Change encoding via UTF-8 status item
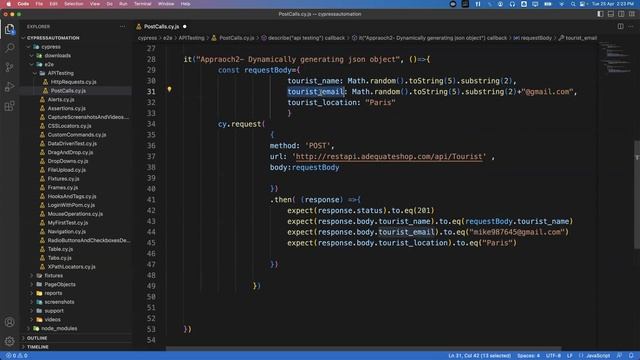 (x=553, y=356)
